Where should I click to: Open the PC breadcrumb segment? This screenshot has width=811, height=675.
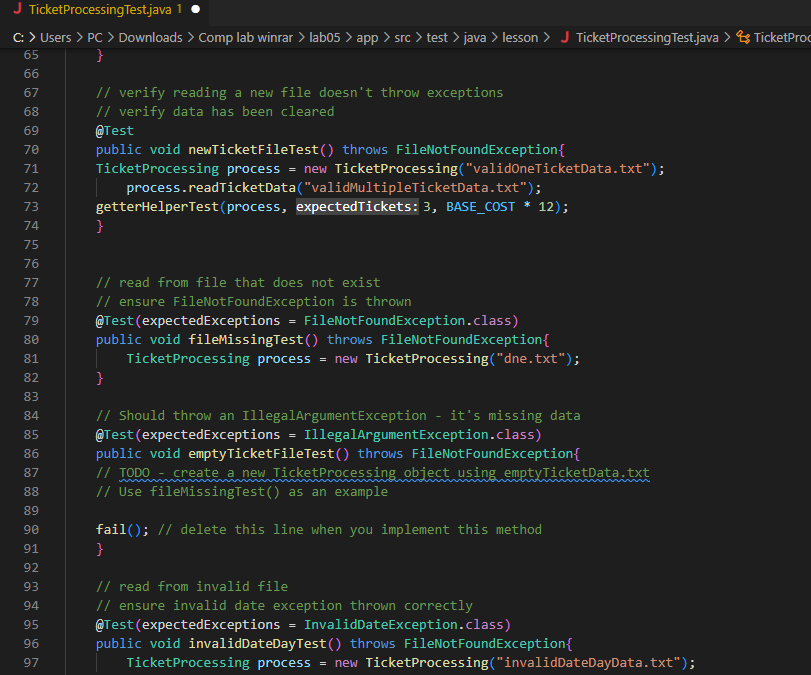95,38
